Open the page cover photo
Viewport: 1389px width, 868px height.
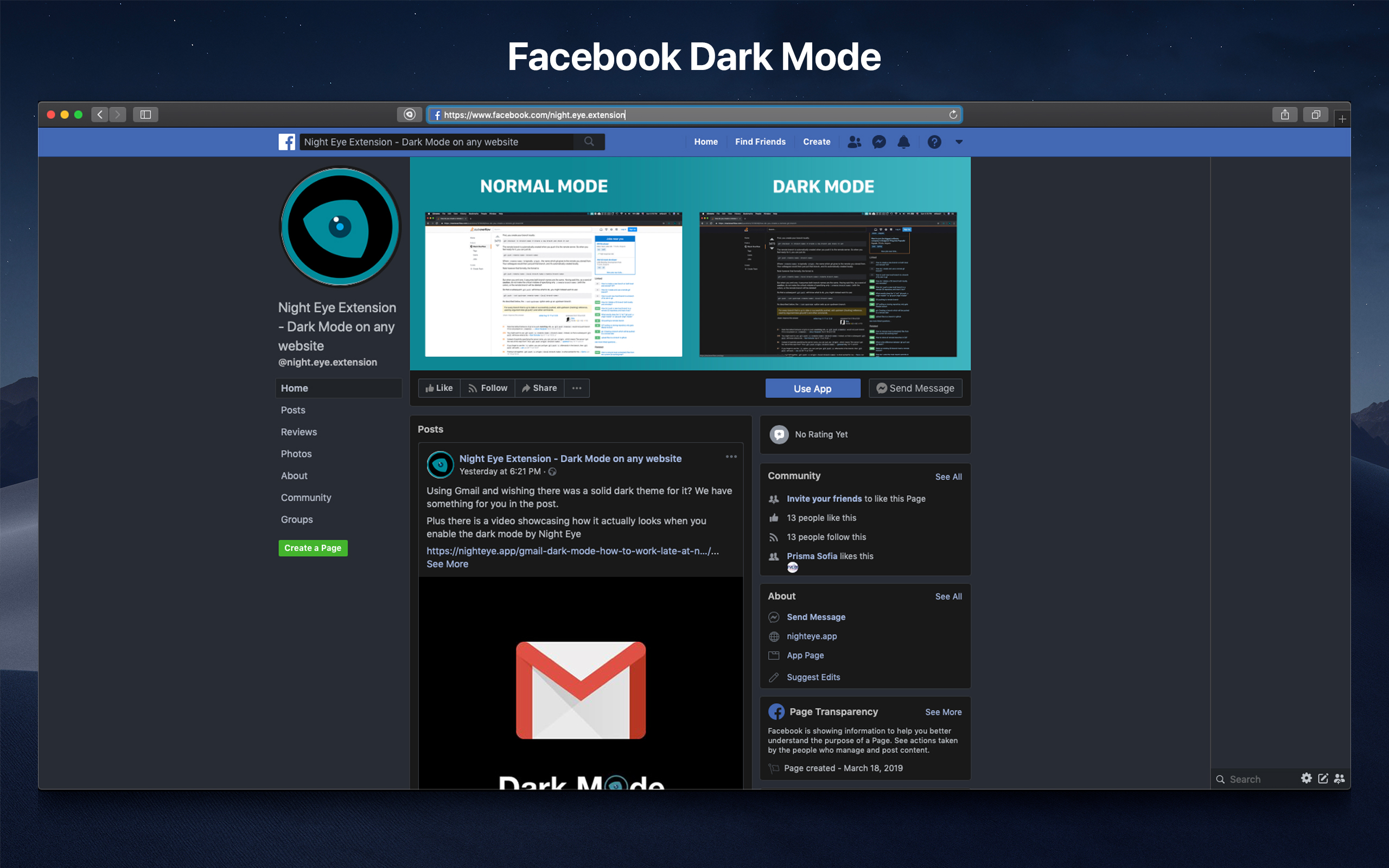690,264
